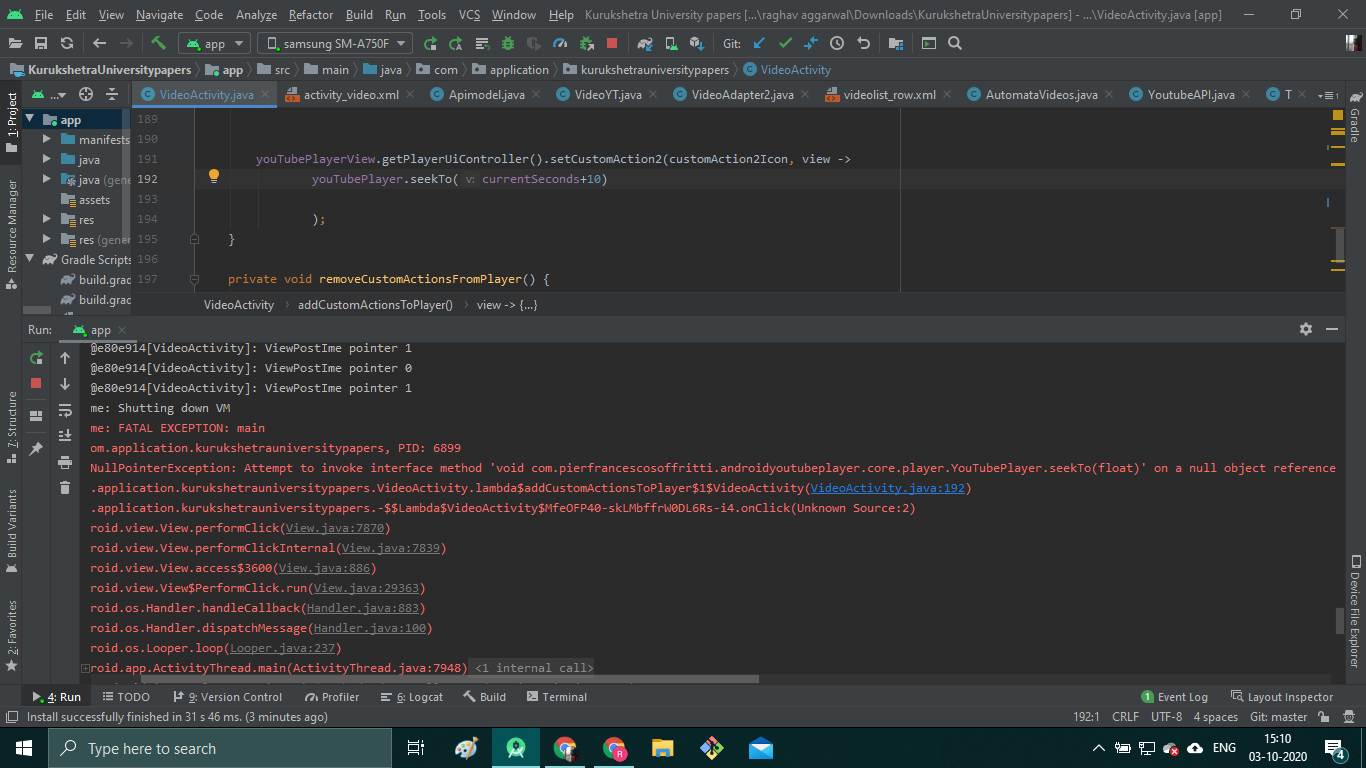Pin the Run tab
1366x768 pixels.
click(x=36, y=449)
